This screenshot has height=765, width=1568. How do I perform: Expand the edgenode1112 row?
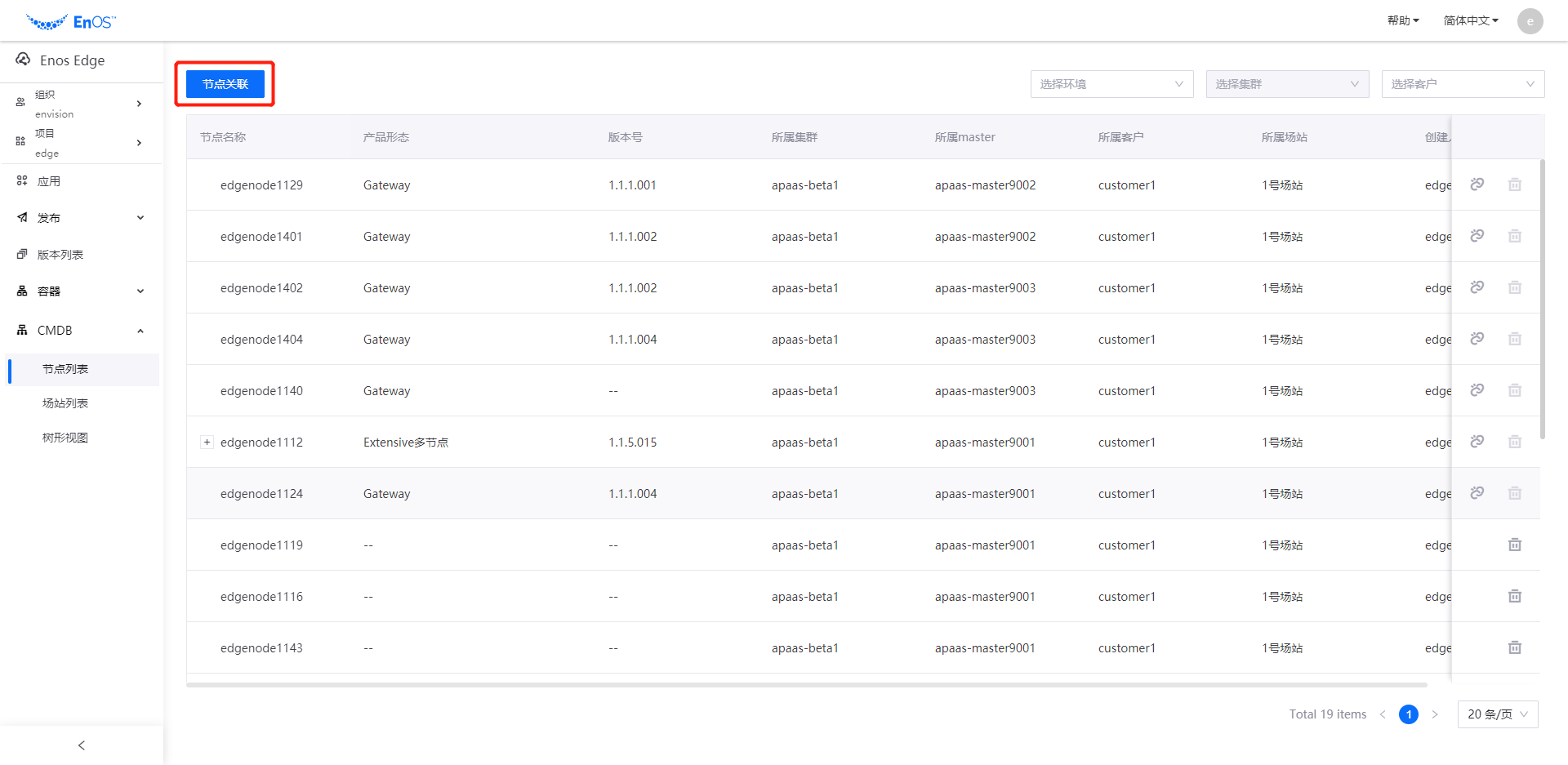click(x=207, y=443)
